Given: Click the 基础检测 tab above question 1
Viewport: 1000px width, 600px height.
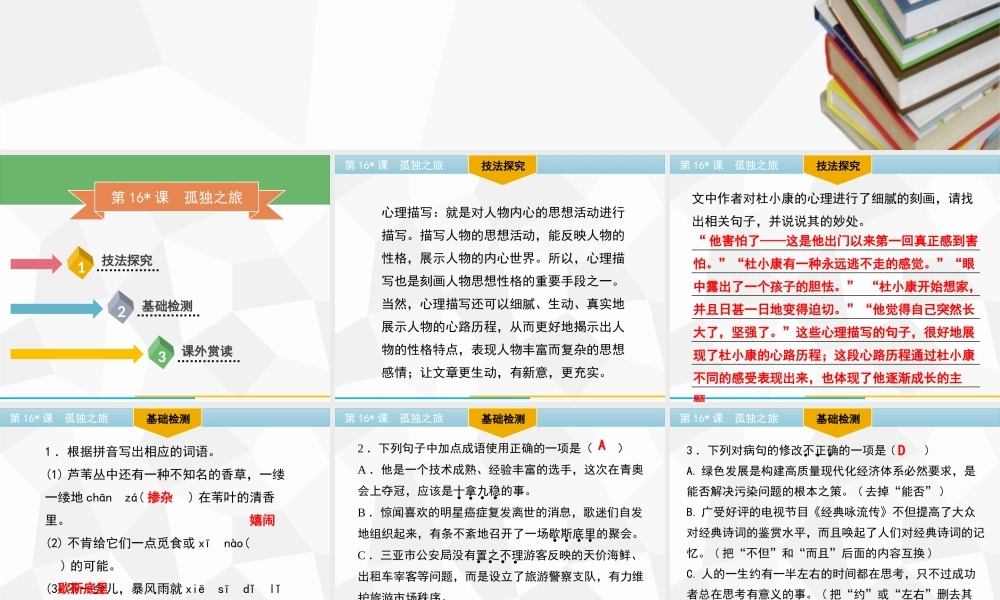Looking at the screenshot, I should (168, 420).
